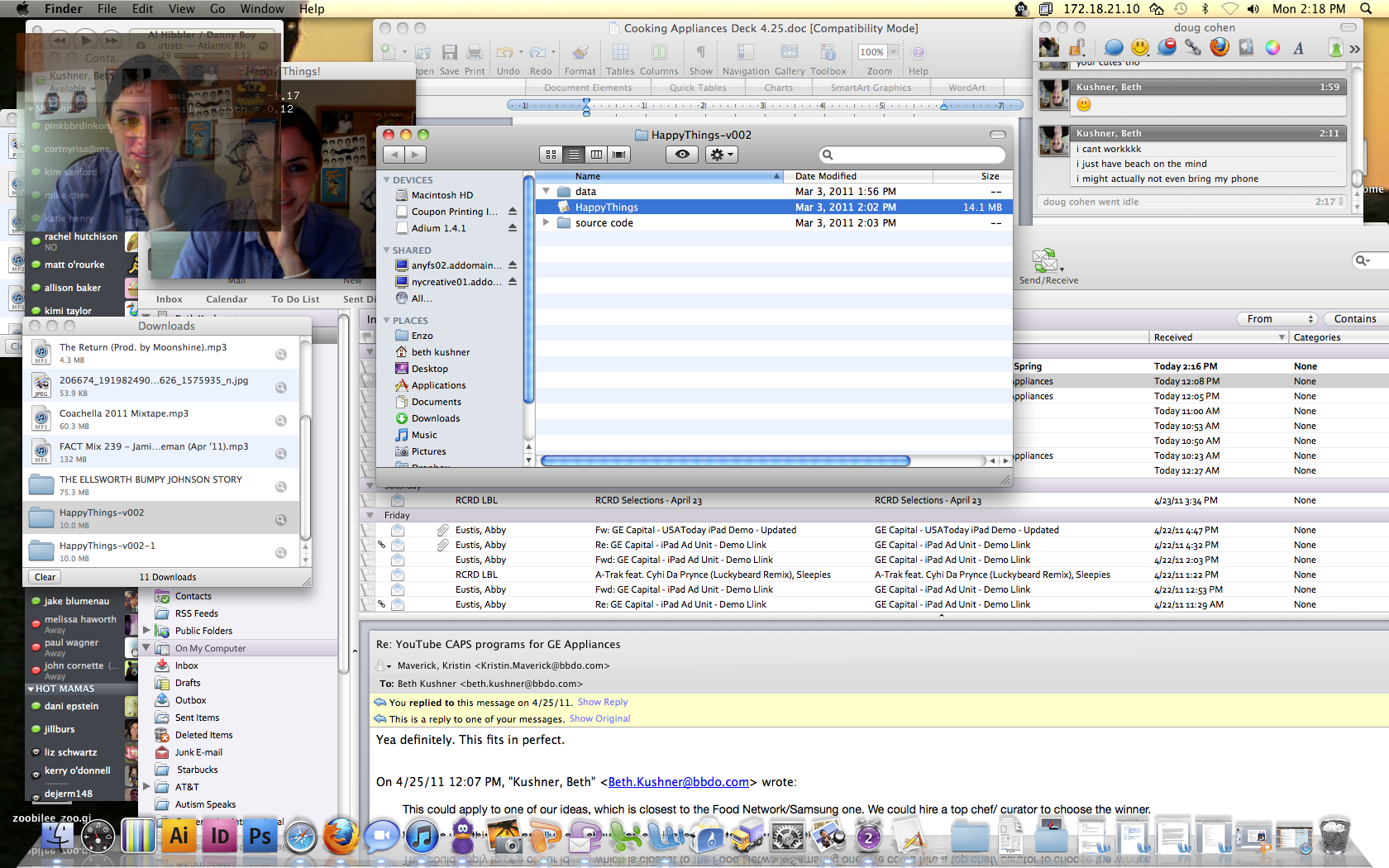
Task: Open Quick Look with the eye button
Action: [x=682, y=155]
